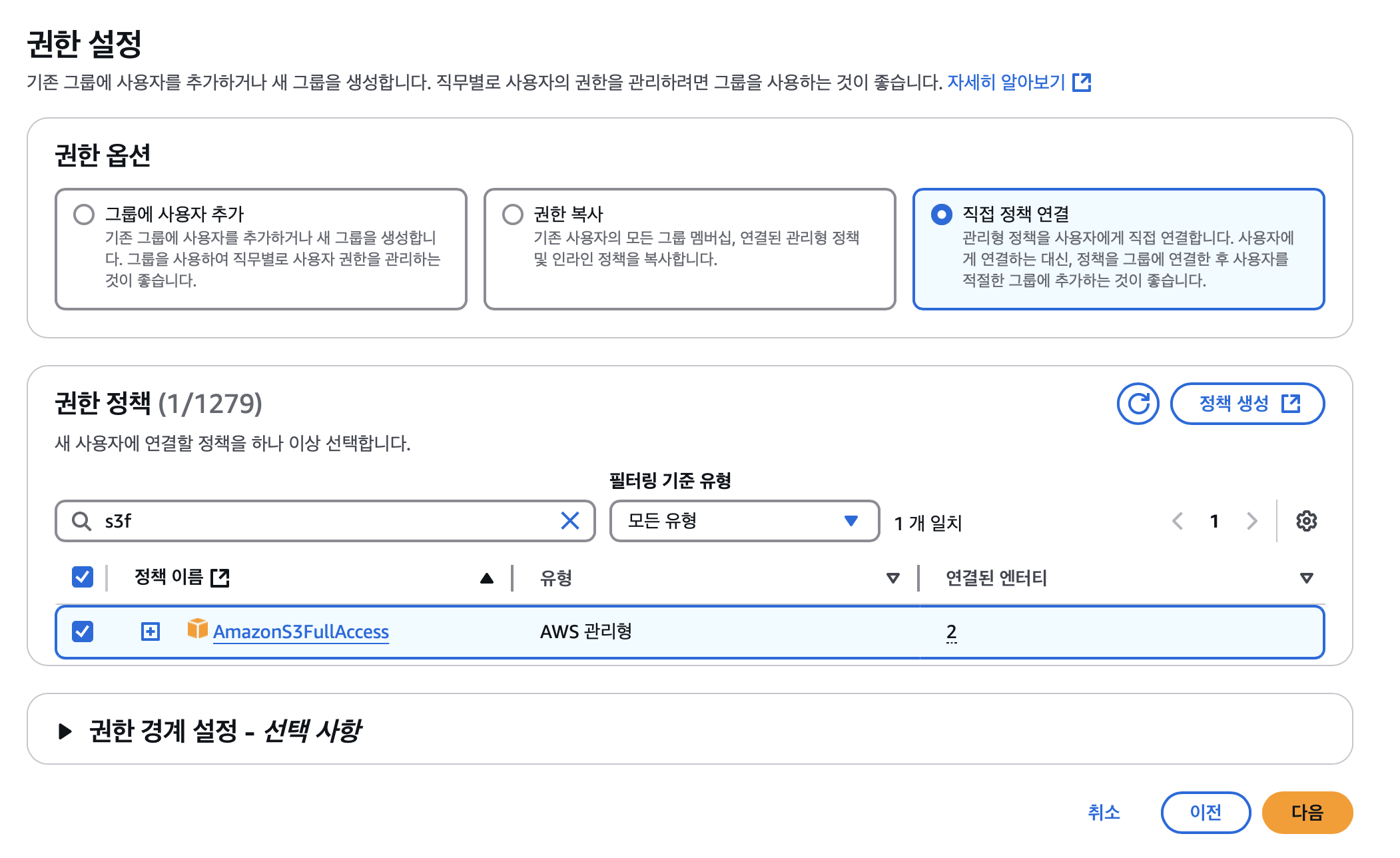Select the 그룹에 사용자 추가 radio option

[84, 214]
